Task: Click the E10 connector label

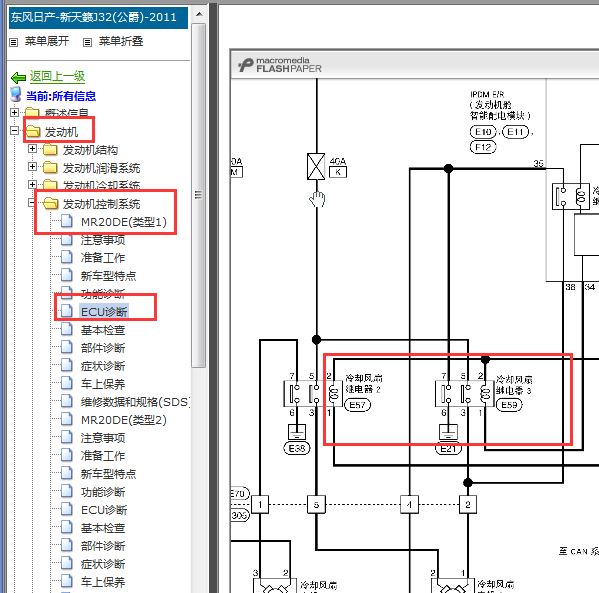Action: point(483,132)
